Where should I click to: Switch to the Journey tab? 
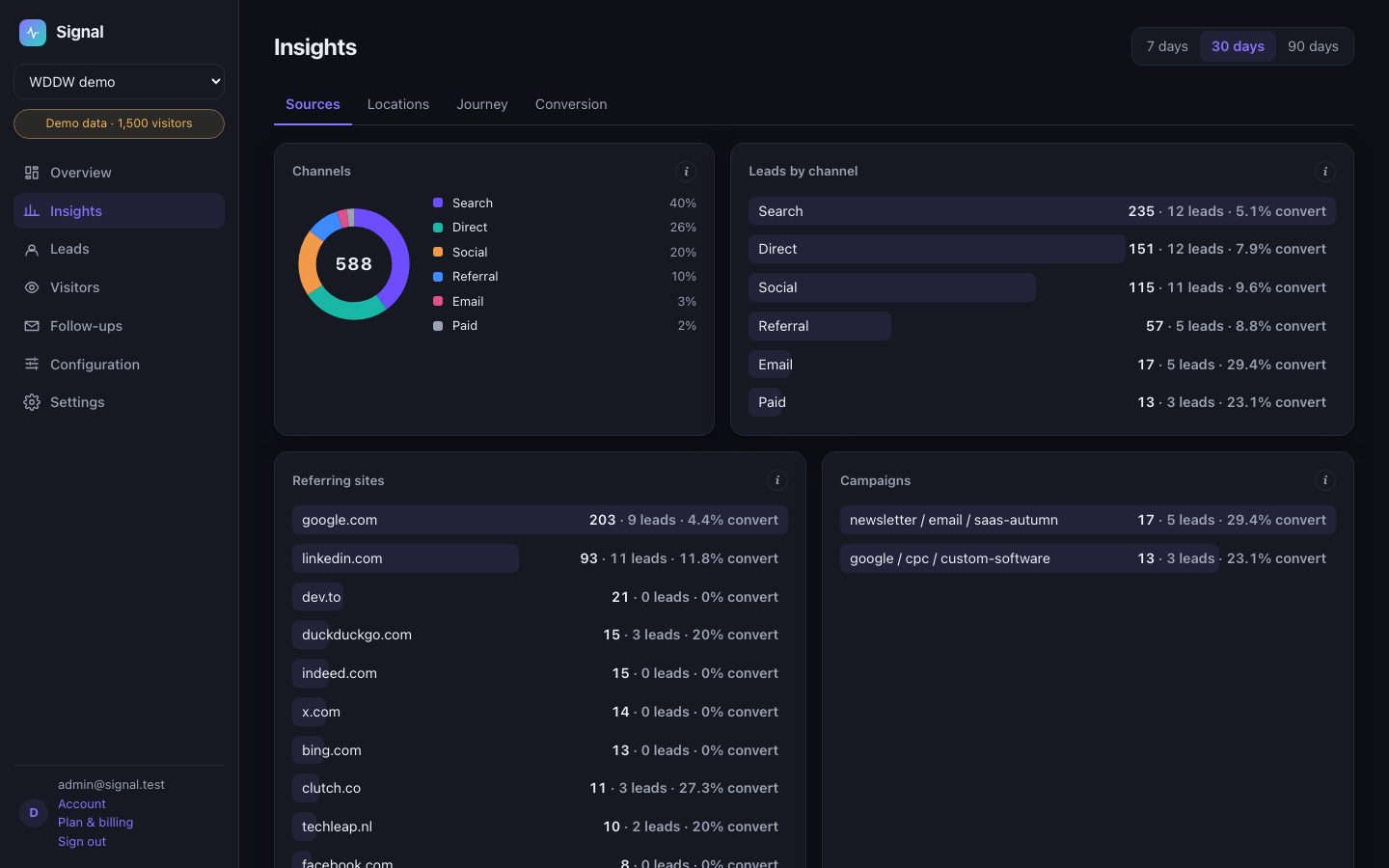pyautogui.click(x=482, y=104)
